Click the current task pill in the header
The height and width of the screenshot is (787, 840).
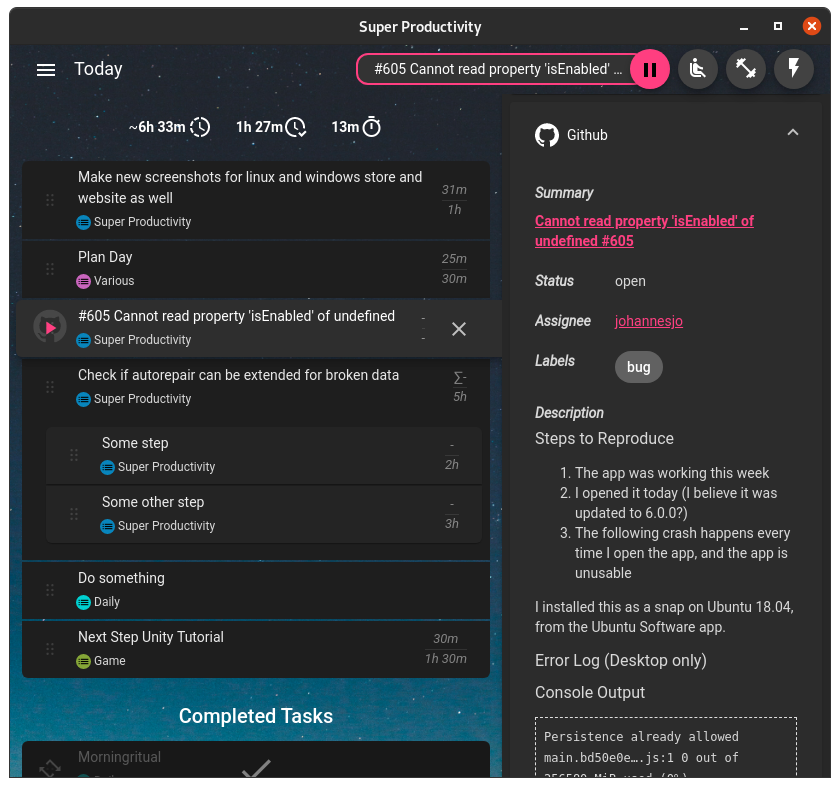[x=498, y=69]
